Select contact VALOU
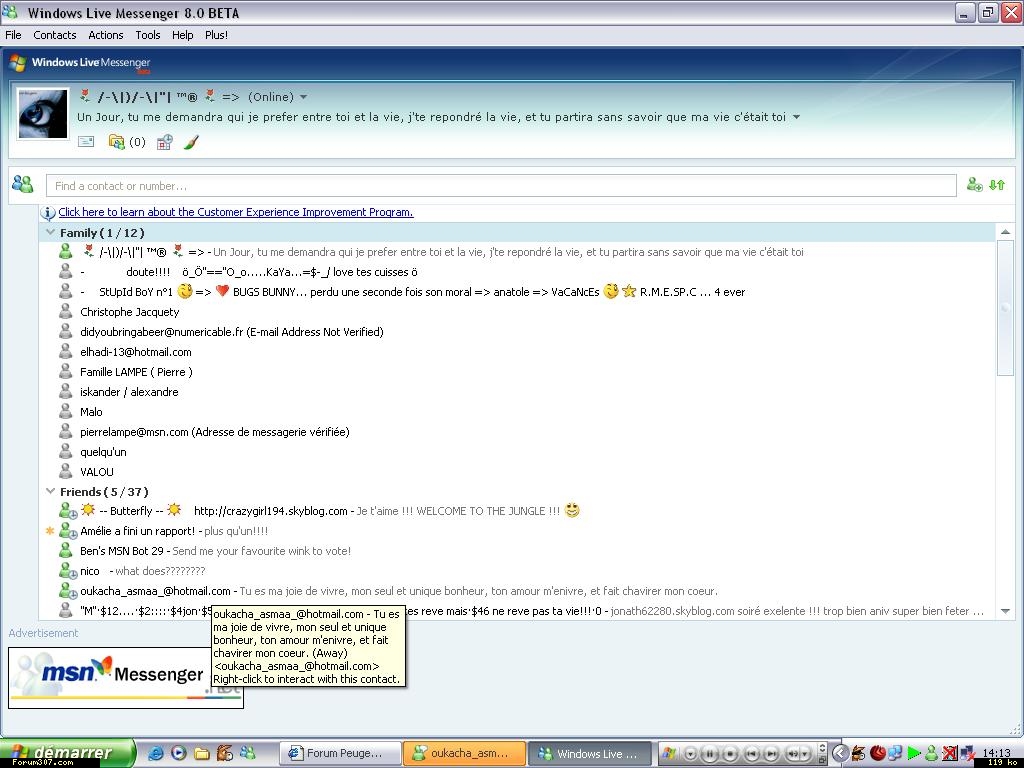This screenshot has height=768, width=1024. coord(97,472)
